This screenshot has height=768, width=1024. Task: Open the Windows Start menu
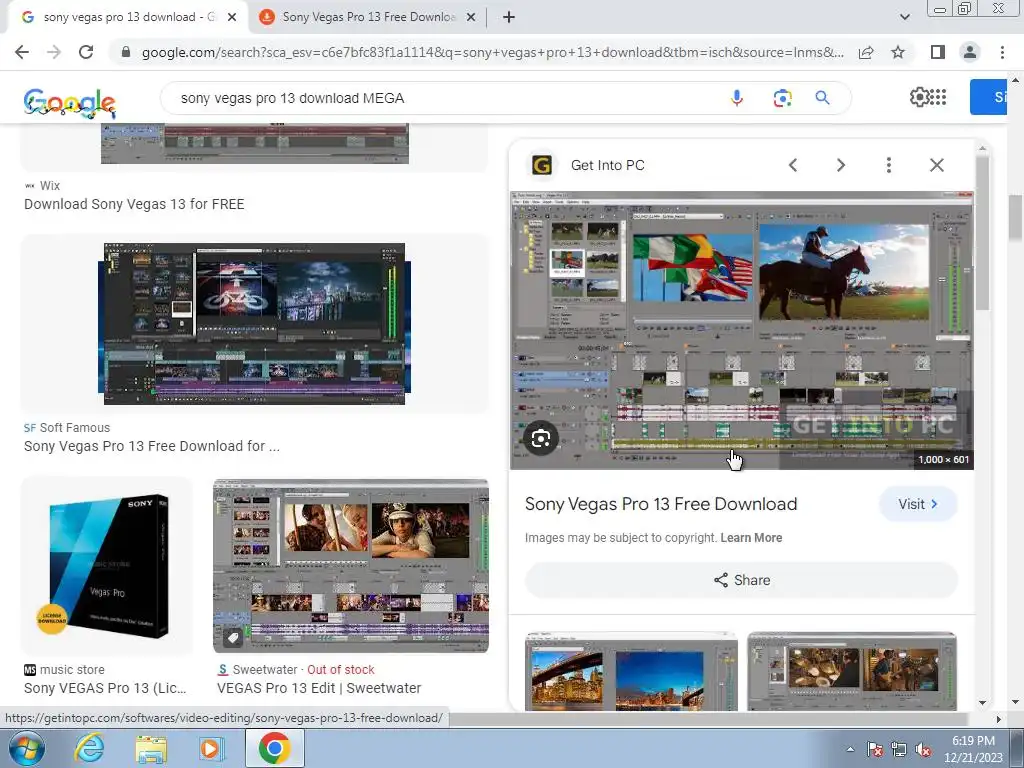27,748
